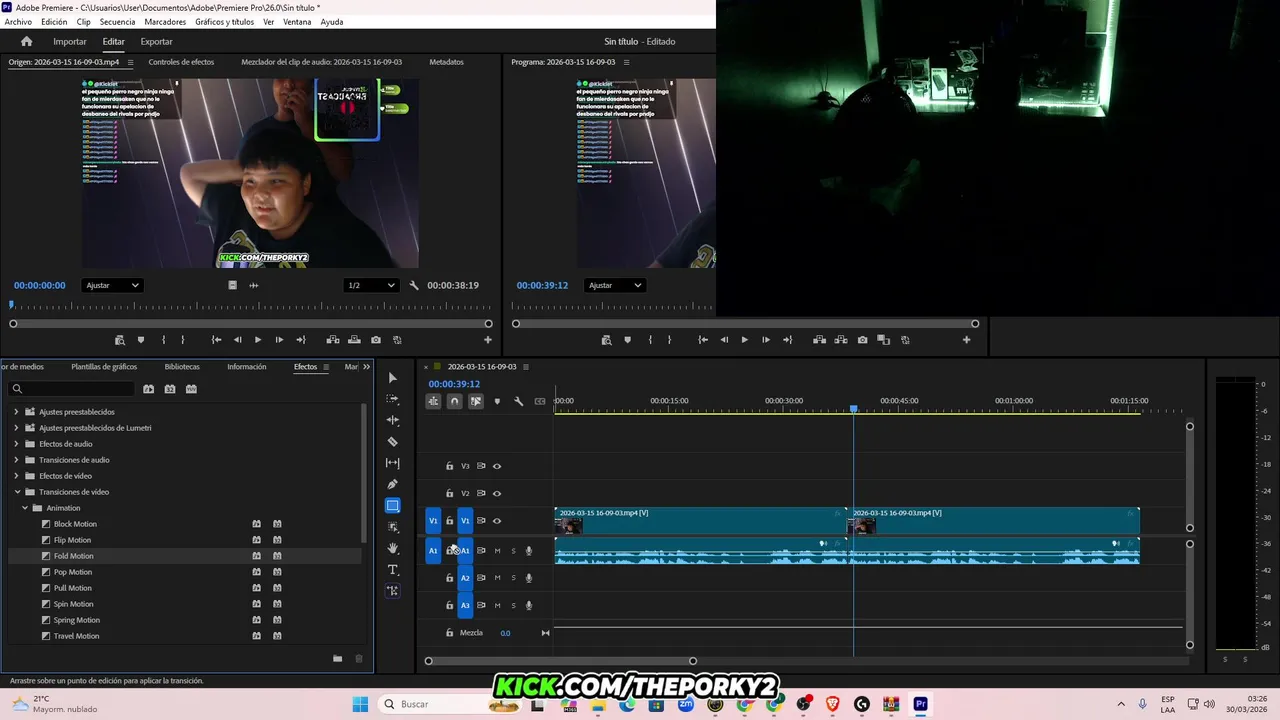Select the Type tool
1280x720 pixels.
[x=392, y=570]
